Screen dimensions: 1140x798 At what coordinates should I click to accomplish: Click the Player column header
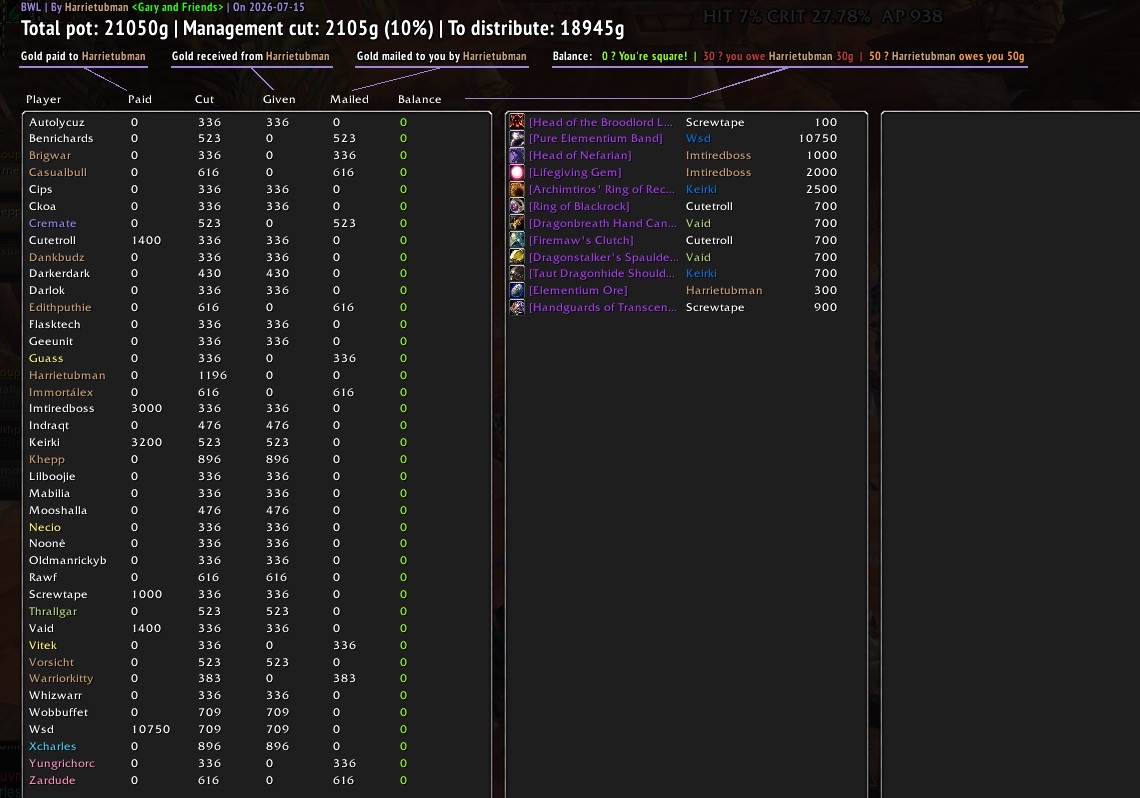[x=44, y=99]
